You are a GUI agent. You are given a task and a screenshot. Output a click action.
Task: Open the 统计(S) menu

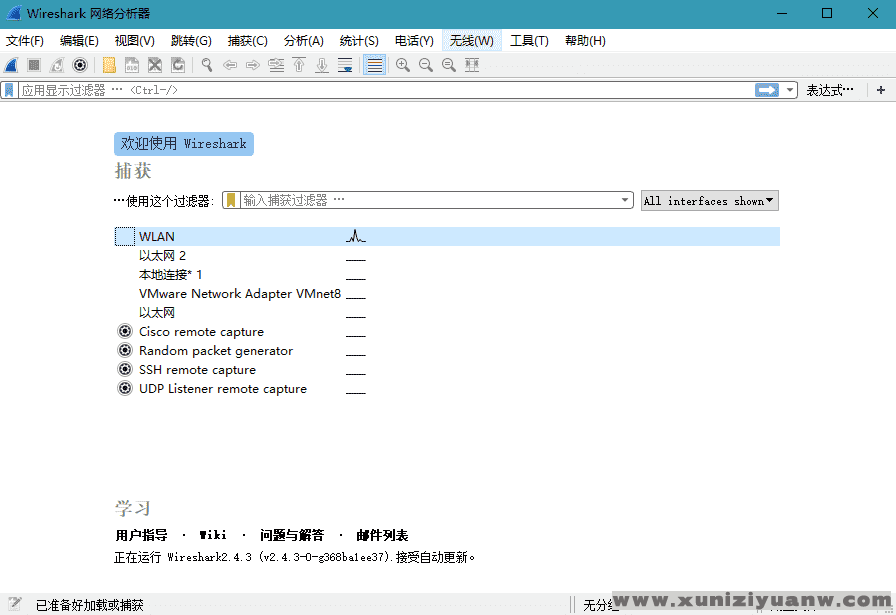point(359,41)
